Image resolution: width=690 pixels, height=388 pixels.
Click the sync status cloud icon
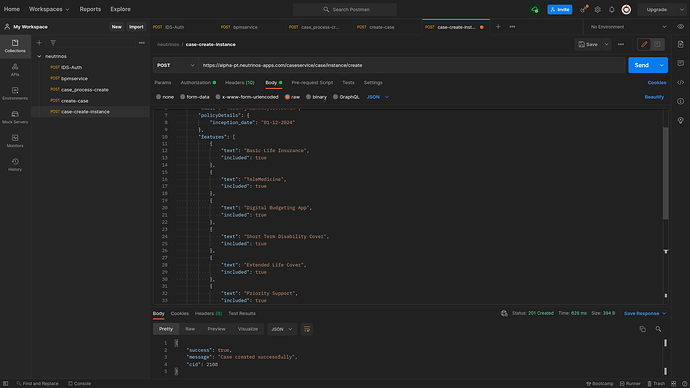(535, 9)
